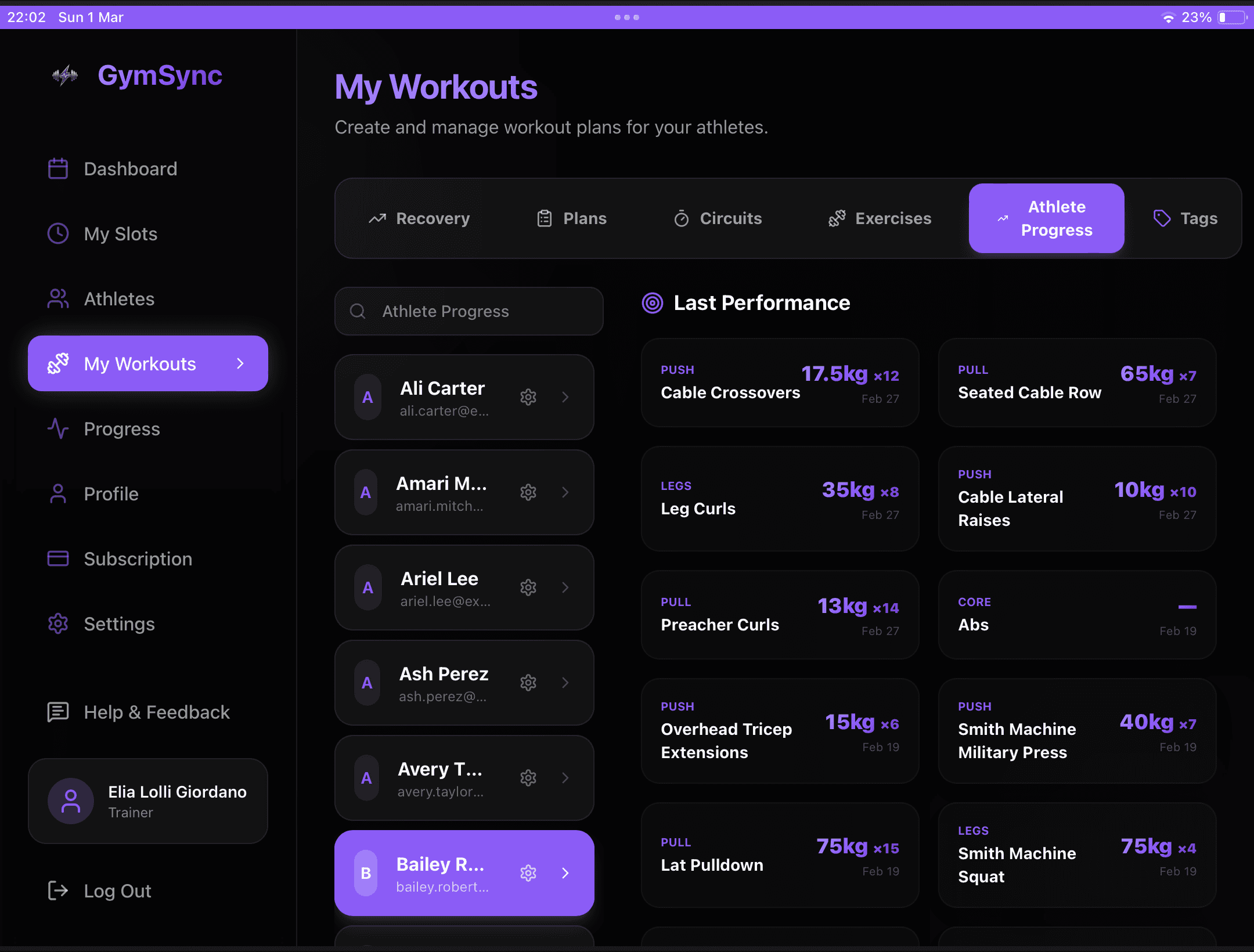Viewport: 1254px width, 952px height.
Task: Open Bailey R. settings gear icon
Action: tap(528, 873)
